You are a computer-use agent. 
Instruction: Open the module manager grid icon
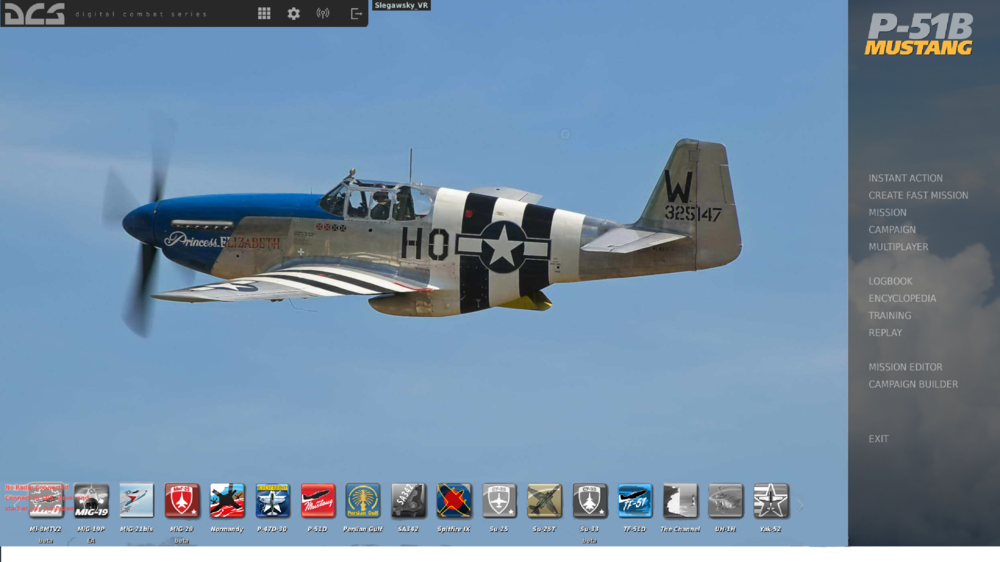click(264, 13)
